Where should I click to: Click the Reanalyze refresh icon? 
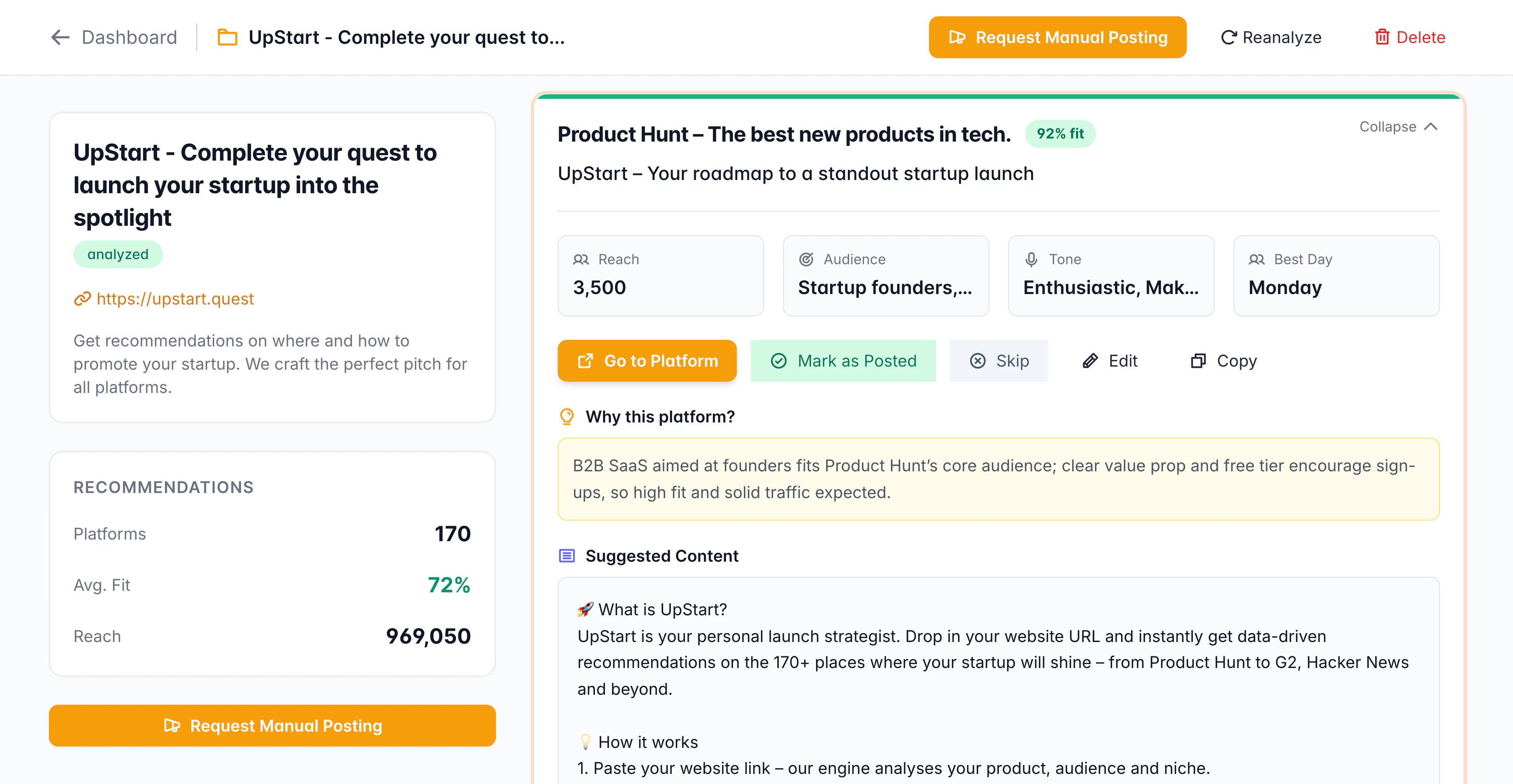(x=1229, y=38)
